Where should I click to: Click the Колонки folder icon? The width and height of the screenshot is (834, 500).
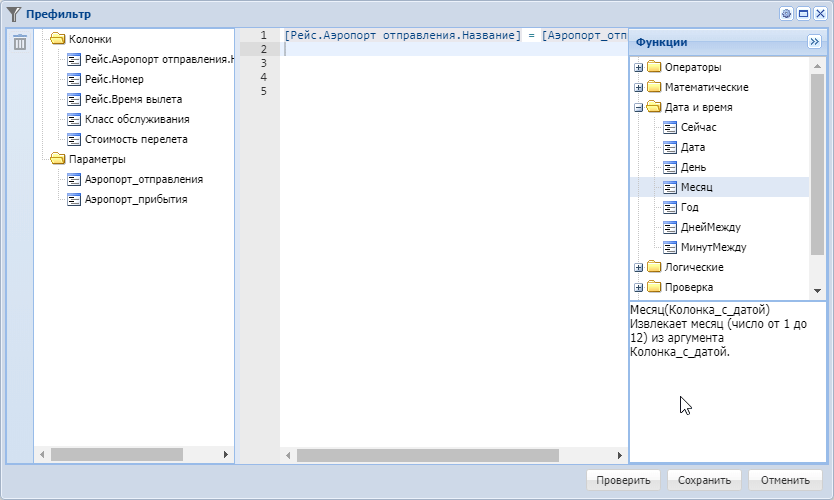click(x=56, y=39)
